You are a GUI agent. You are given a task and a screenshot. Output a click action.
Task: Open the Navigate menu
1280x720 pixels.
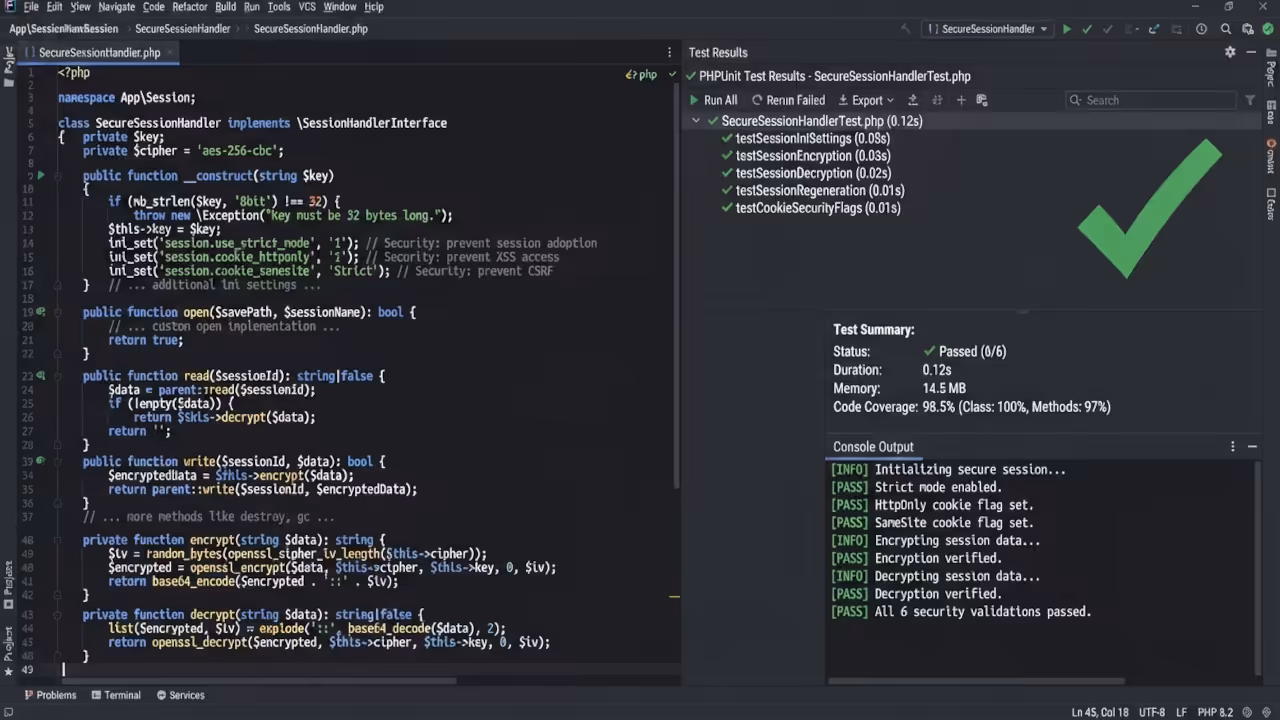pos(117,7)
